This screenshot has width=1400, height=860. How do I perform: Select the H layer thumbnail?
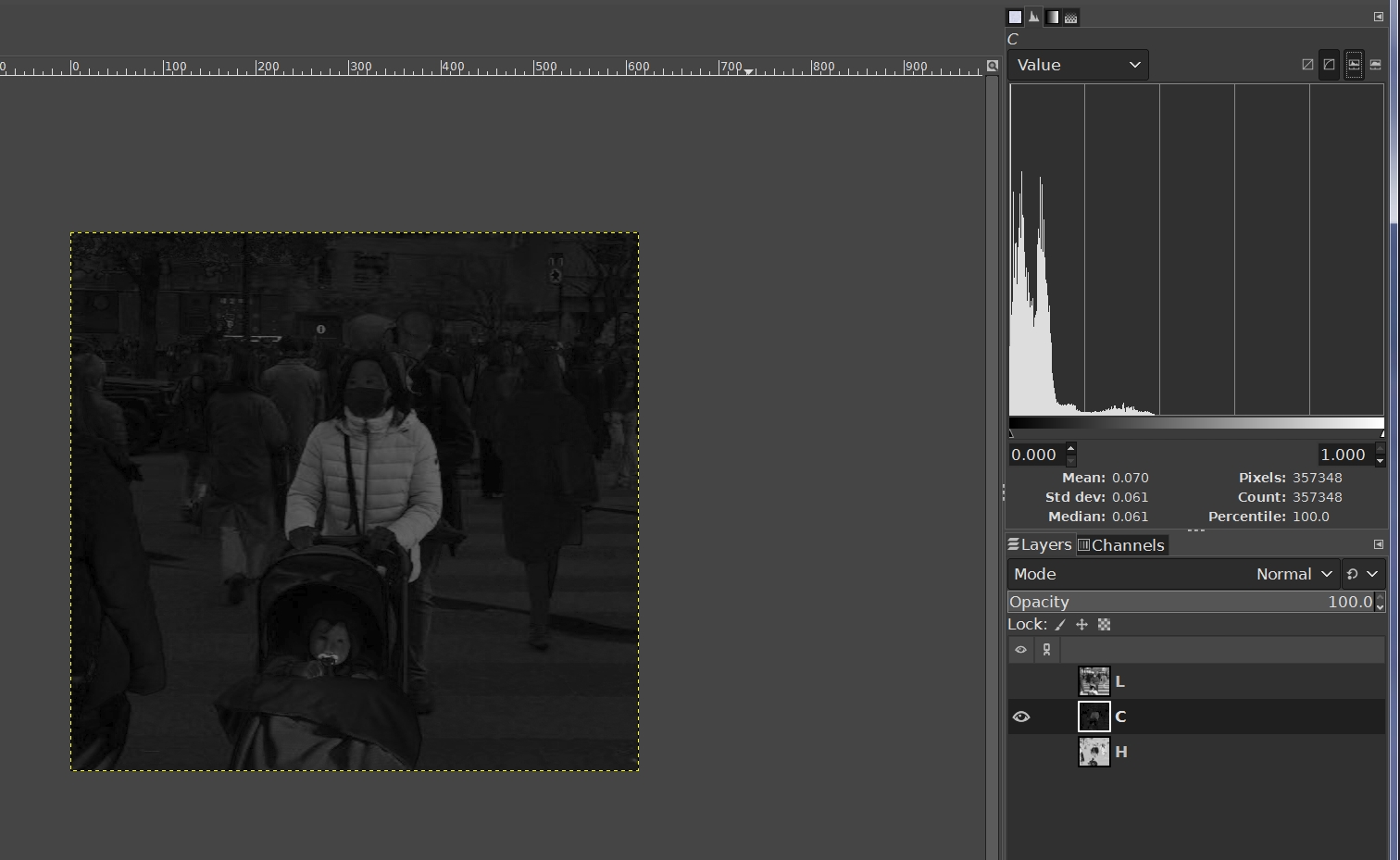(x=1094, y=752)
